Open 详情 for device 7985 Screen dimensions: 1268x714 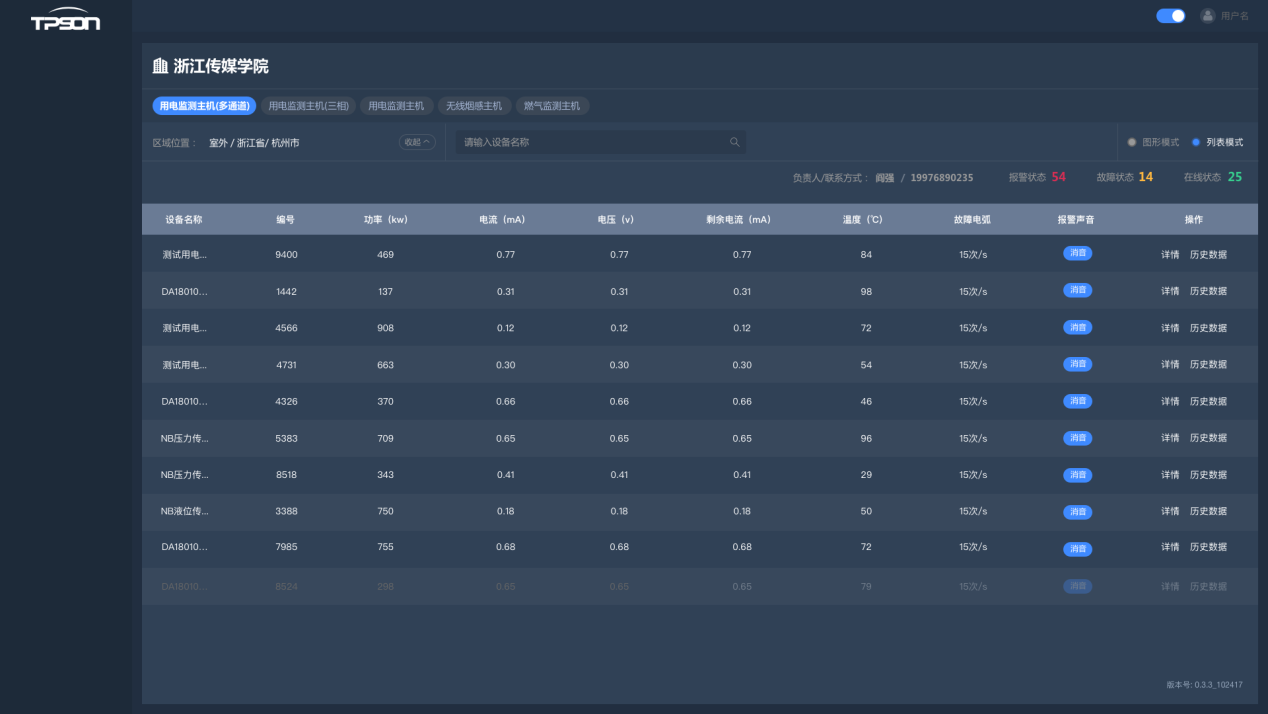coord(1170,547)
